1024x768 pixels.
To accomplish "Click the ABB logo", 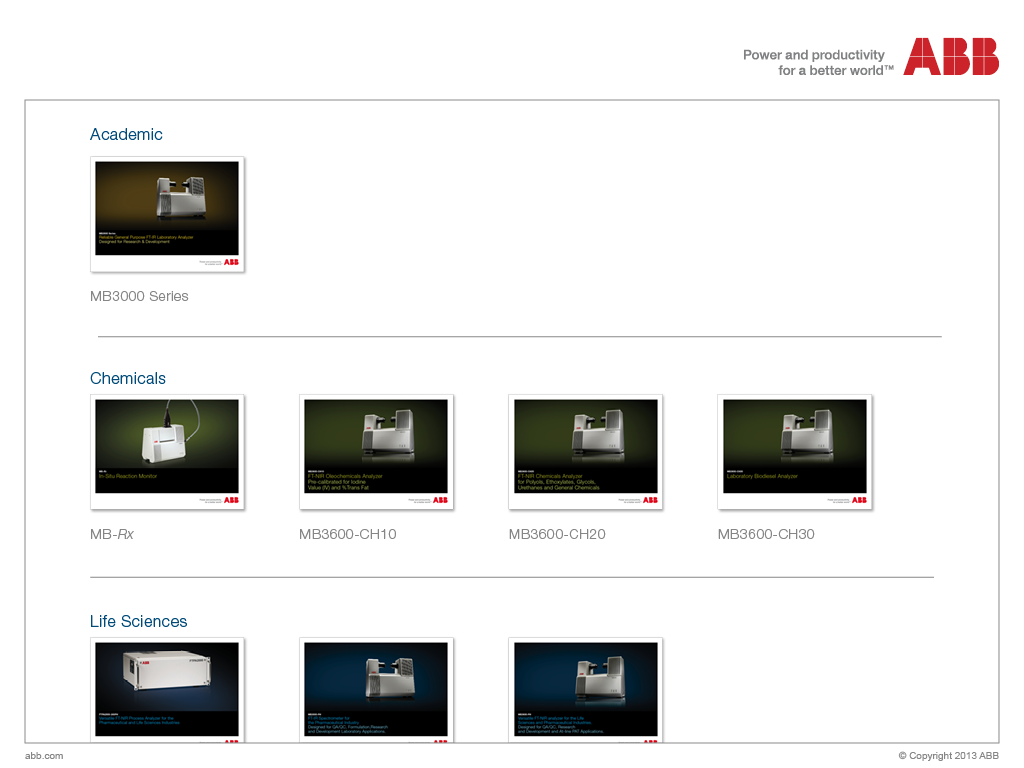I will pyautogui.click(x=951, y=57).
